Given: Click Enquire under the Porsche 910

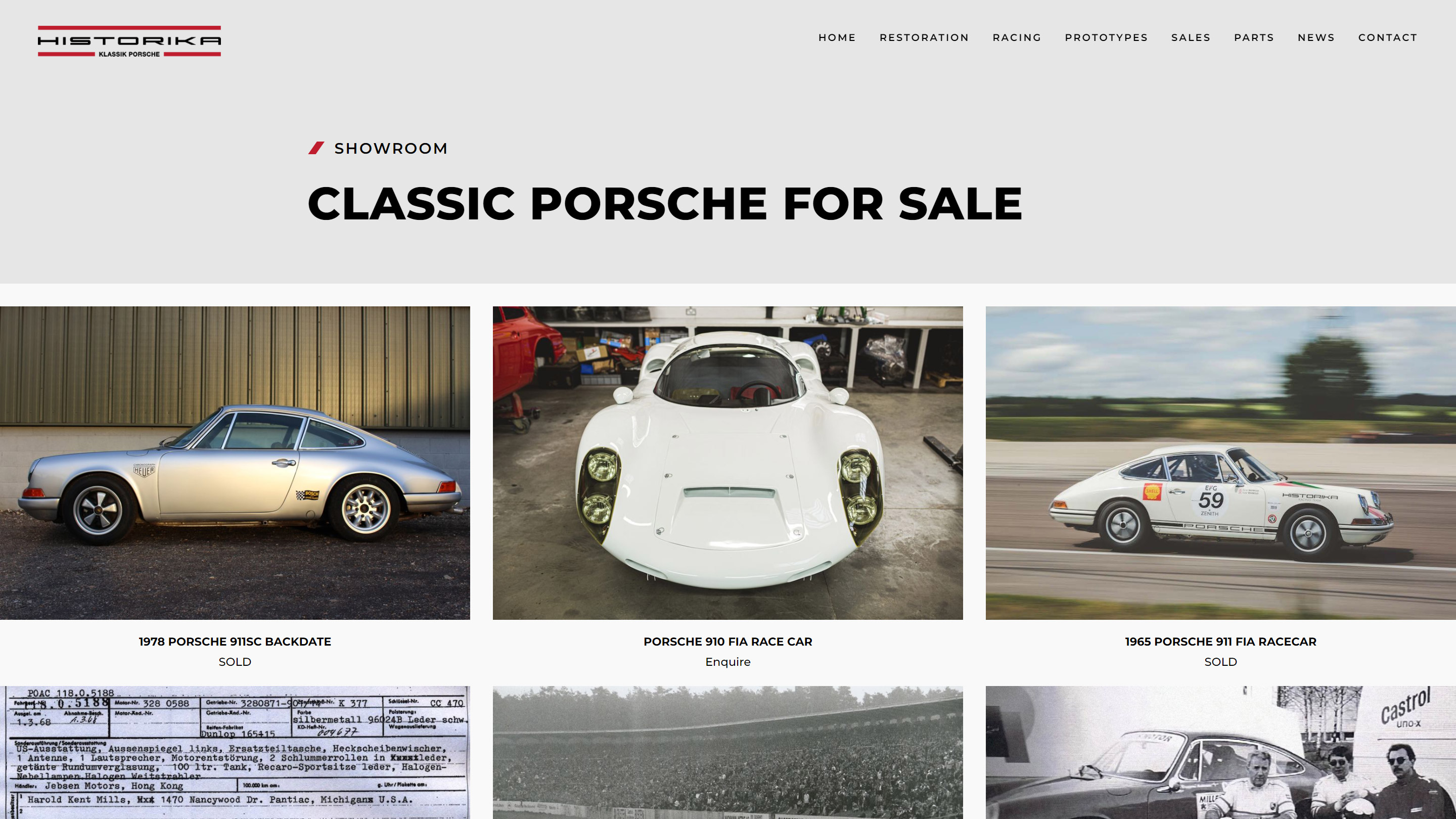Looking at the screenshot, I should click(728, 662).
